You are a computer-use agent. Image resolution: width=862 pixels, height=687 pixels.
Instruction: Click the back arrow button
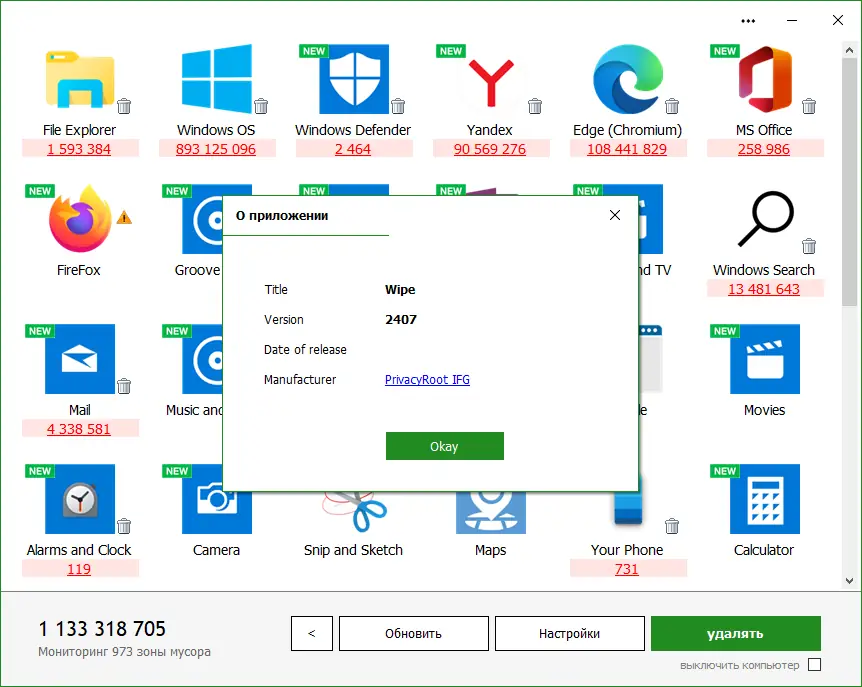[x=312, y=633]
